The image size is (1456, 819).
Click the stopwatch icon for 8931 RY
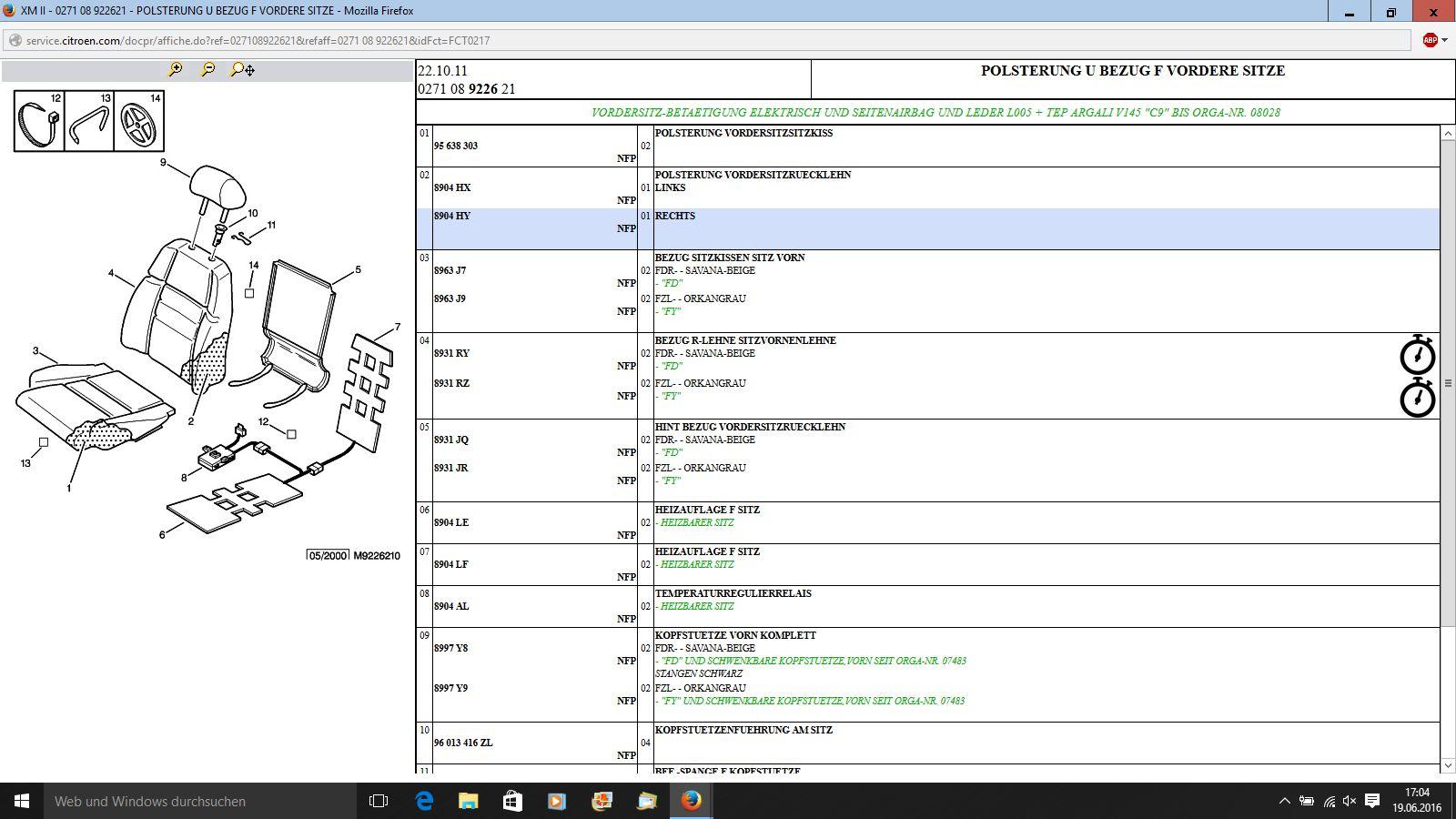point(1417,355)
